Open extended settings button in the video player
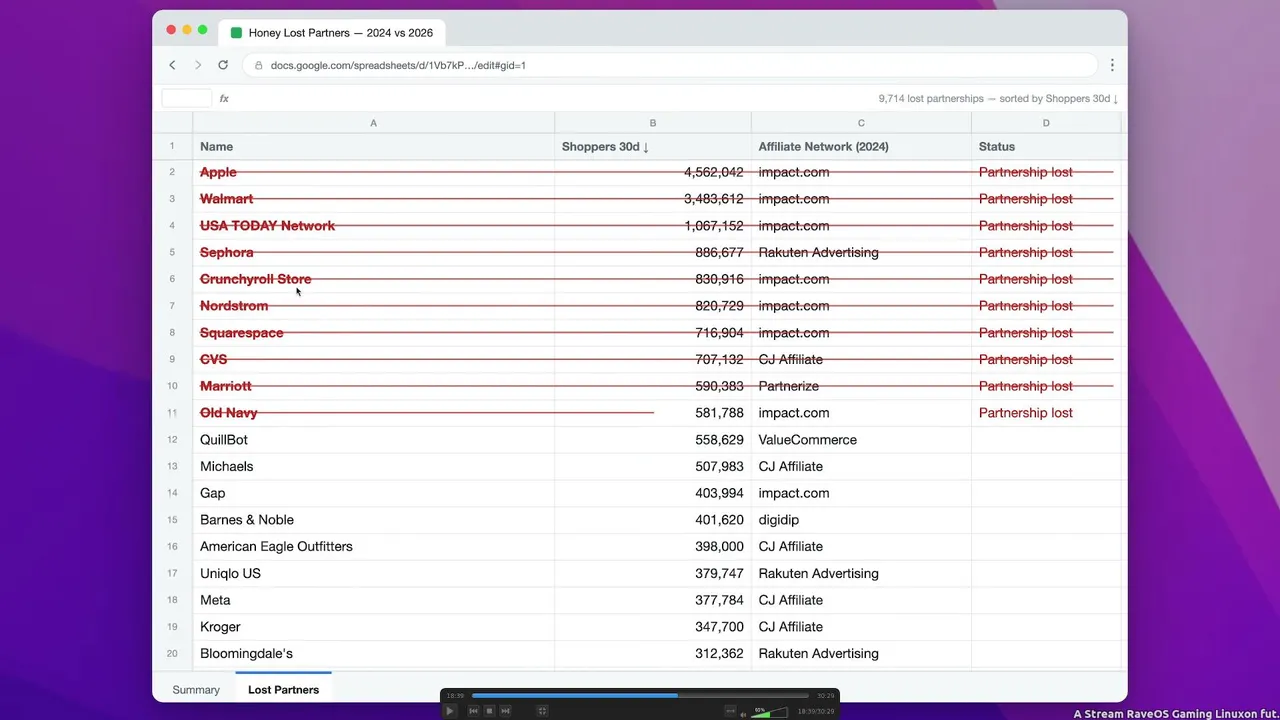This screenshot has height=720, width=1280. point(730,711)
